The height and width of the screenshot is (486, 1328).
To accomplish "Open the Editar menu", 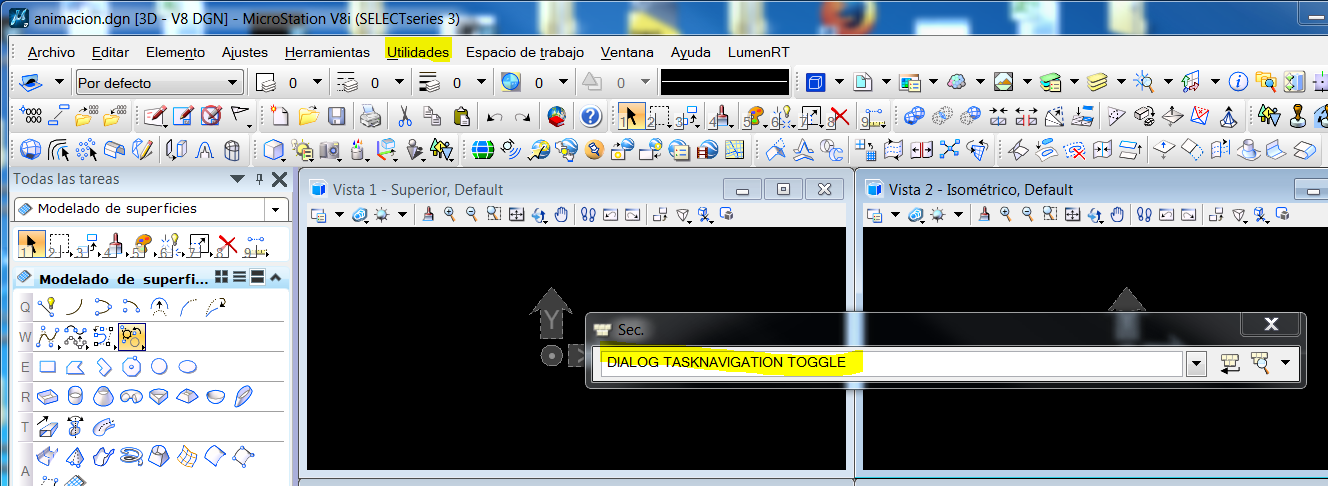I will 110,52.
